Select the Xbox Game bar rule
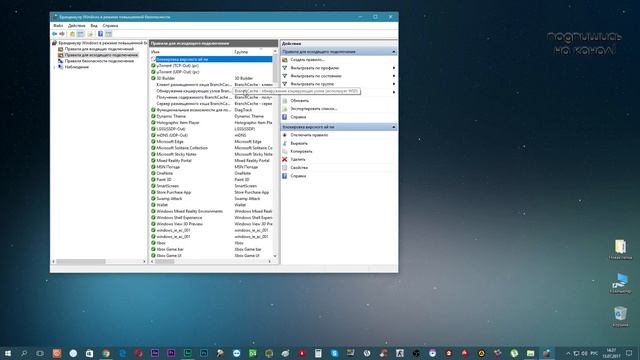Screen dimensions: 640x360 click(x=211, y=249)
